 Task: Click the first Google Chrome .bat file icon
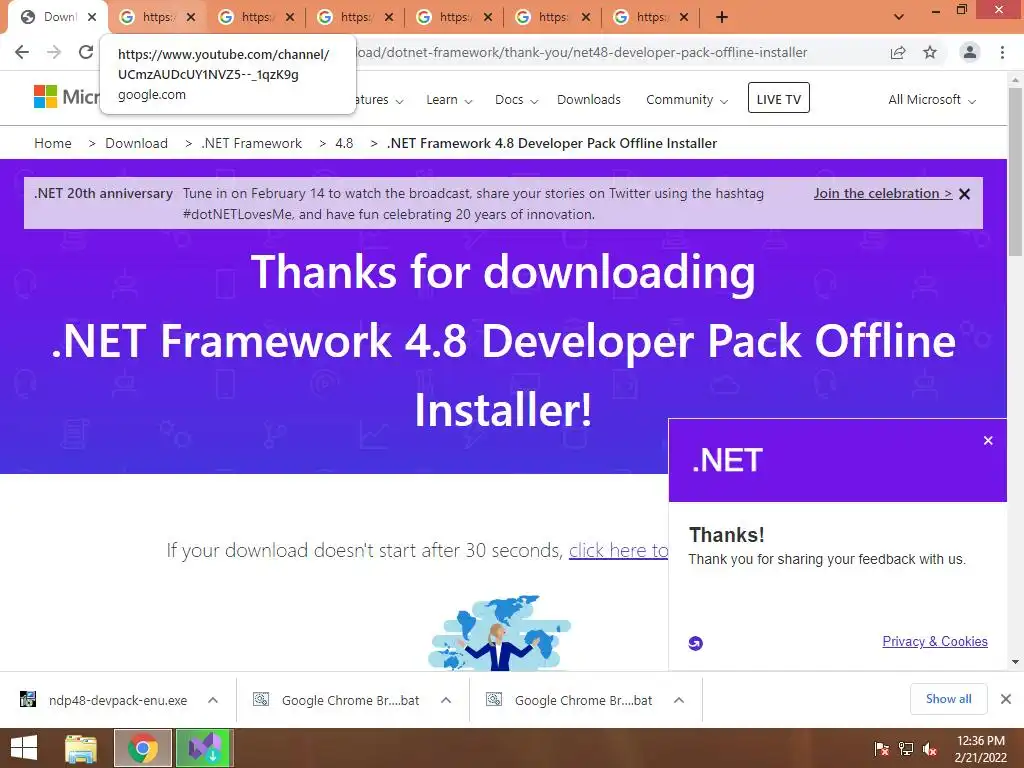261,699
